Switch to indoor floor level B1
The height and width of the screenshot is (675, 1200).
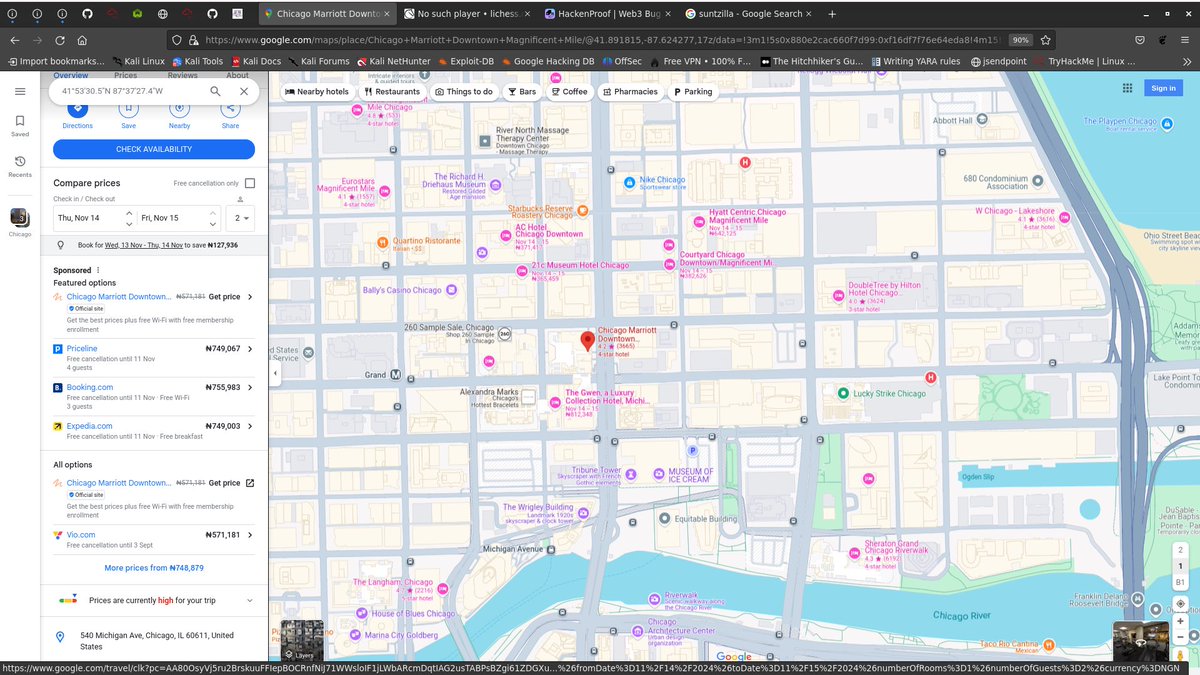1180,582
